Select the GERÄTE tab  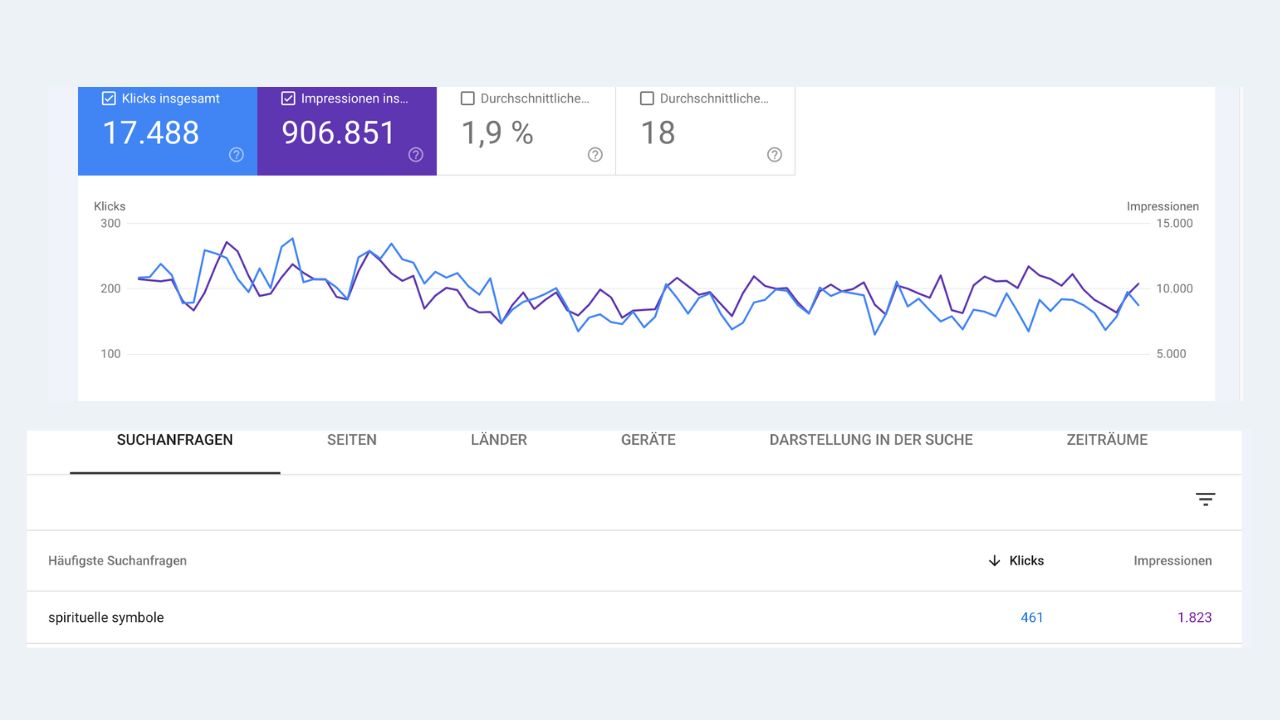point(647,440)
